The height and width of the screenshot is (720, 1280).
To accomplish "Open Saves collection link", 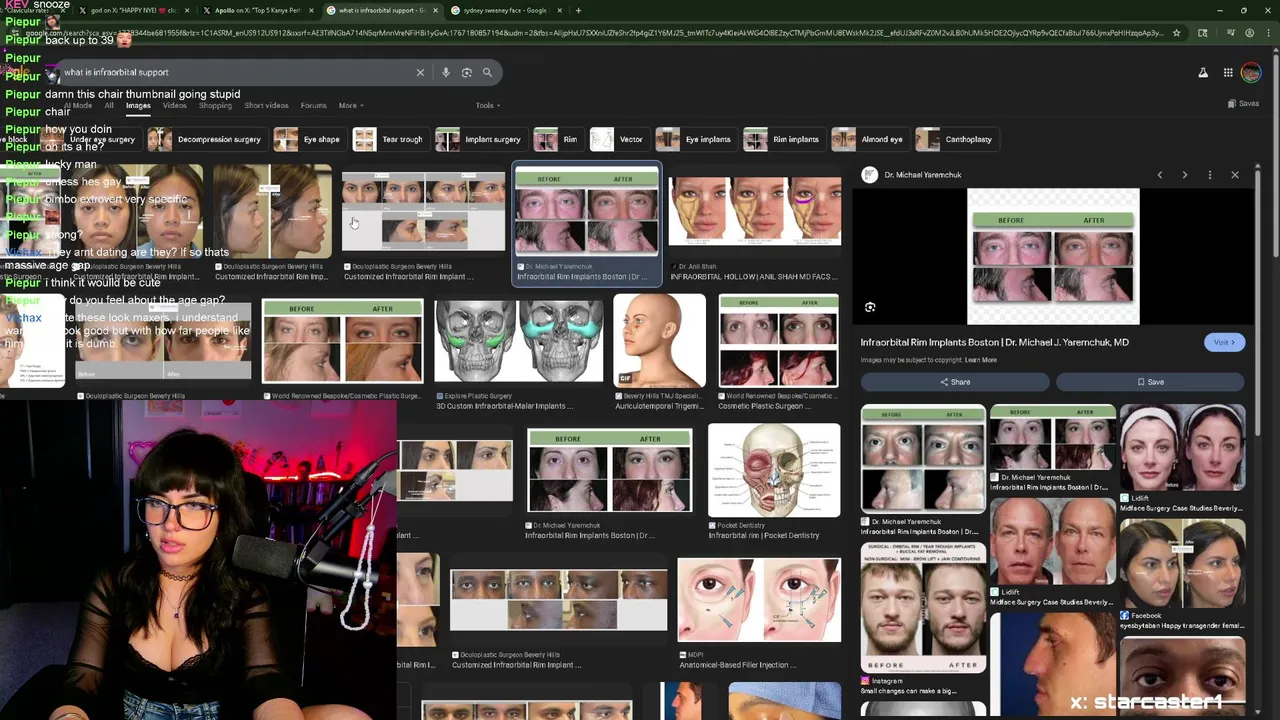I will [x=1244, y=104].
